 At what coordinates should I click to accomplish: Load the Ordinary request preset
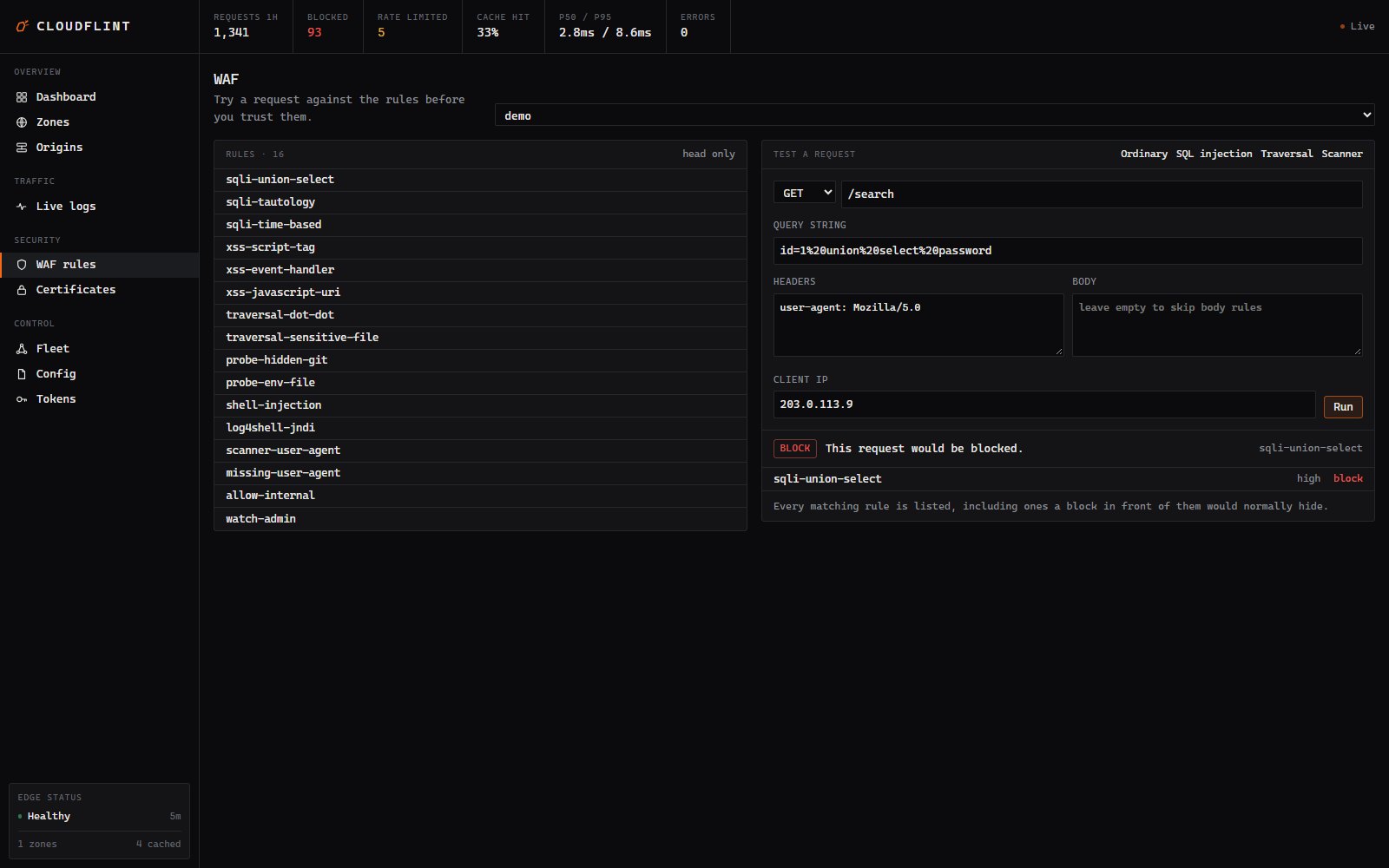pos(1143,154)
